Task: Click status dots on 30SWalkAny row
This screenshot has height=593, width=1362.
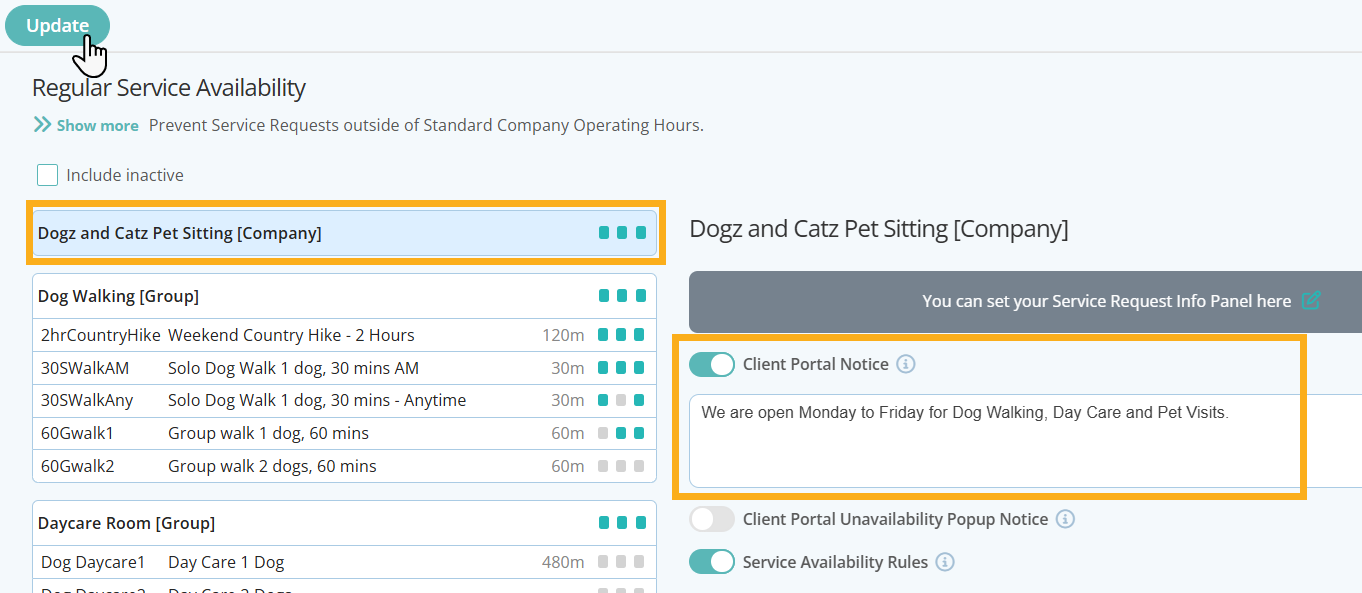Action: click(x=622, y=400)
